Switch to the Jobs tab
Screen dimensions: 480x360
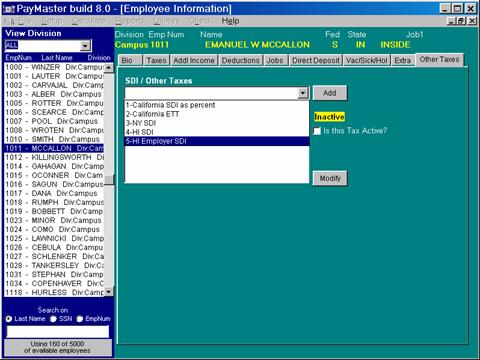point(275,60)
